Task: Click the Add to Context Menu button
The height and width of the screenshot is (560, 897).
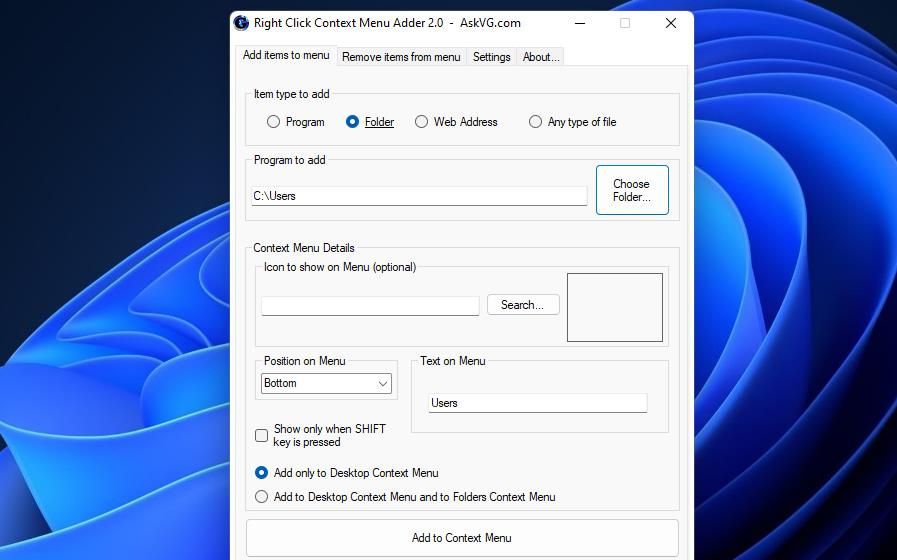Action: [462, 538]
